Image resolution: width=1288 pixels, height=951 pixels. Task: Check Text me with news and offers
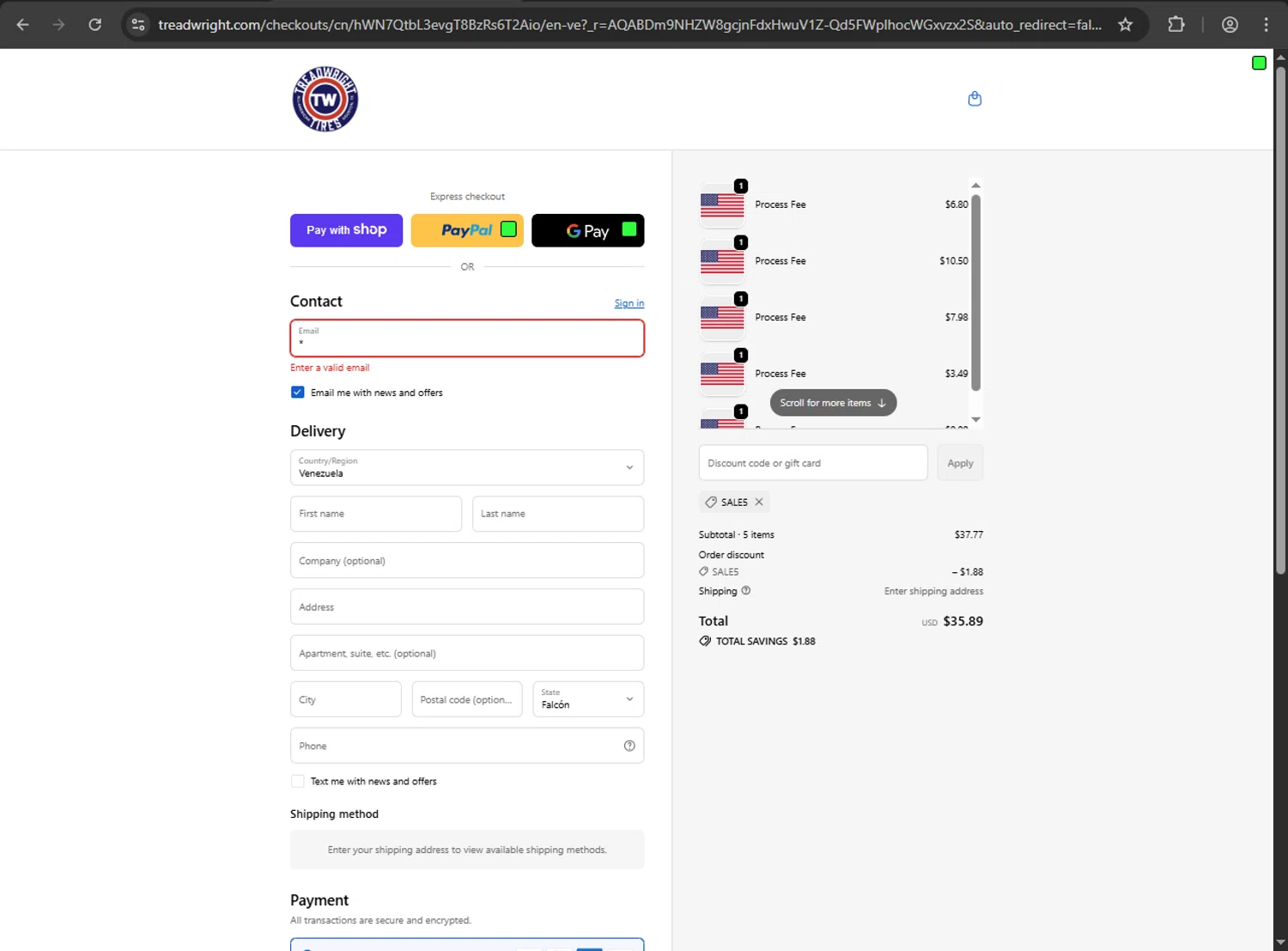pos(298,781)
